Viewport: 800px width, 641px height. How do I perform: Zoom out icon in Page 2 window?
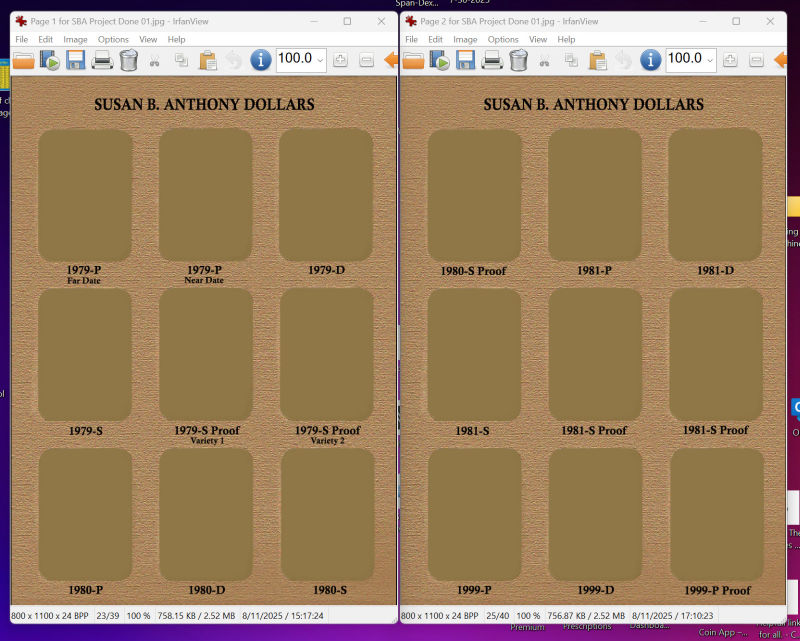pyautogui.click(x=756, y=60)
